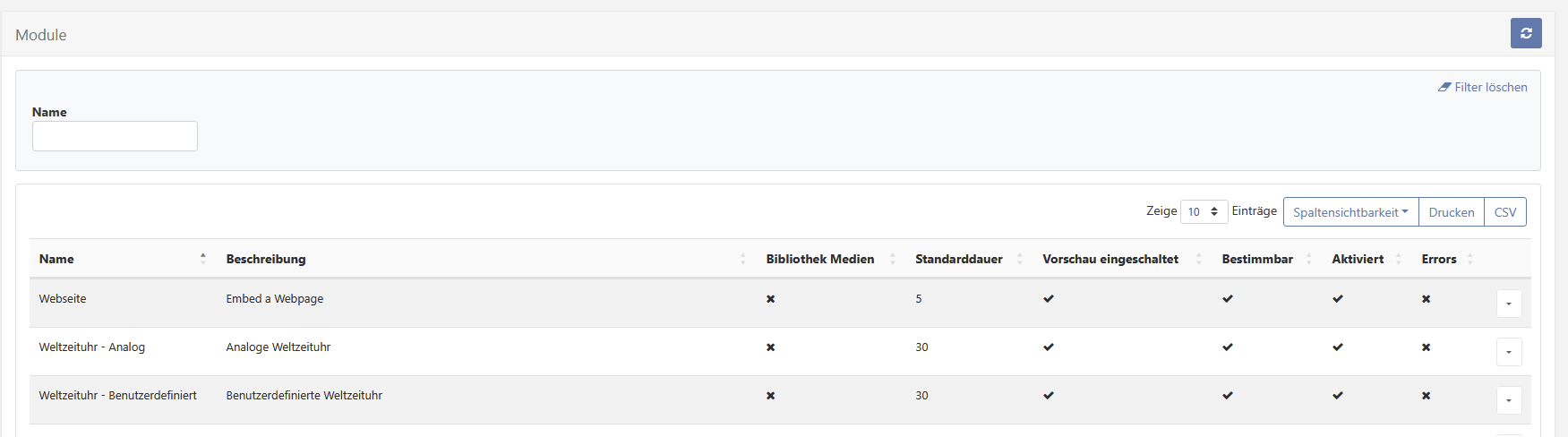Open row action menu for Weltzeituhr - Analog
Viewport: 1568px width, 437px height.
pyautogui.click(x=1509, y=352)
